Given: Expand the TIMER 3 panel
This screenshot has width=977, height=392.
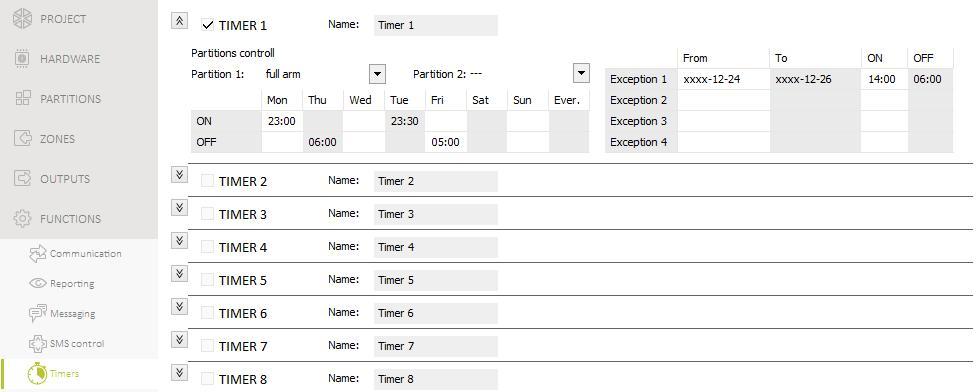Looking at the screenshot, I should 179,208.
